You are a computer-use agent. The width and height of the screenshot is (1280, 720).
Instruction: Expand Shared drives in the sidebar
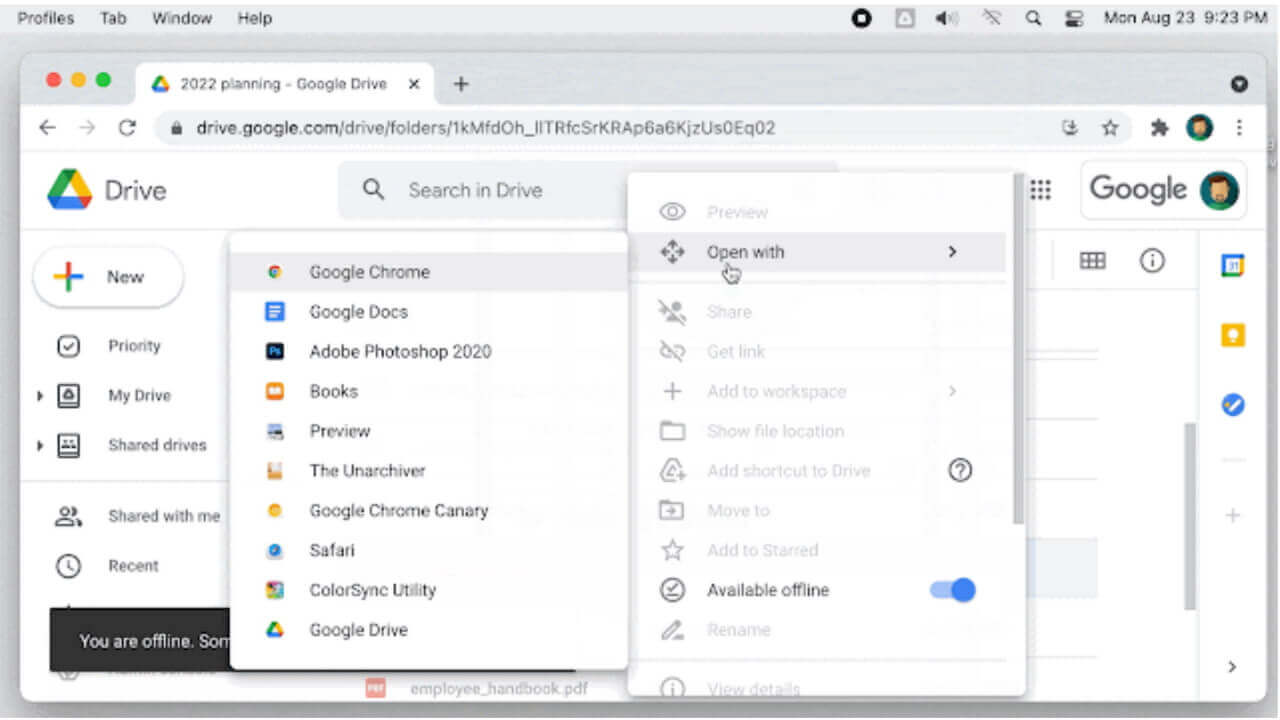[39, 445]
